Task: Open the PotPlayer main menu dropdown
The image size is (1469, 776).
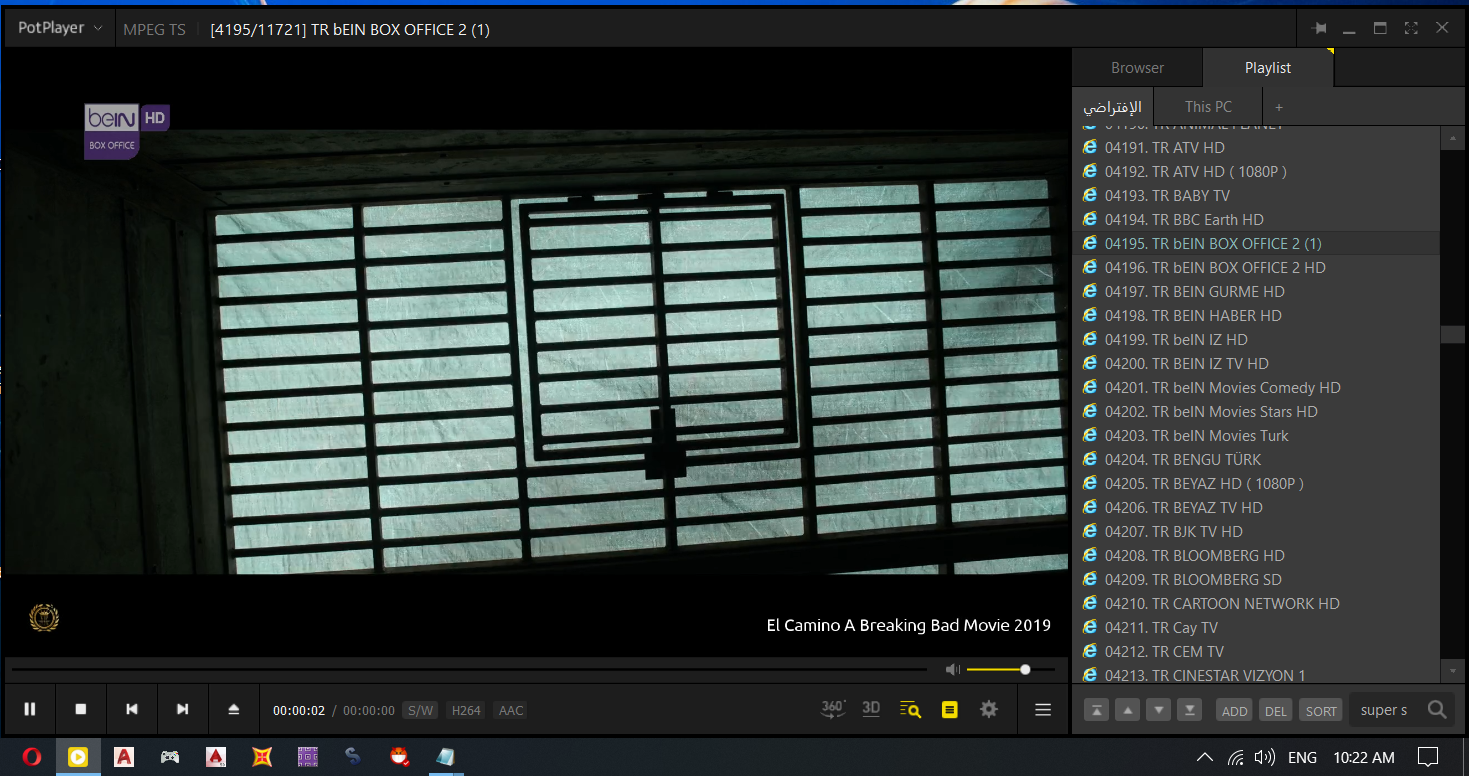Action: point(60,28)
